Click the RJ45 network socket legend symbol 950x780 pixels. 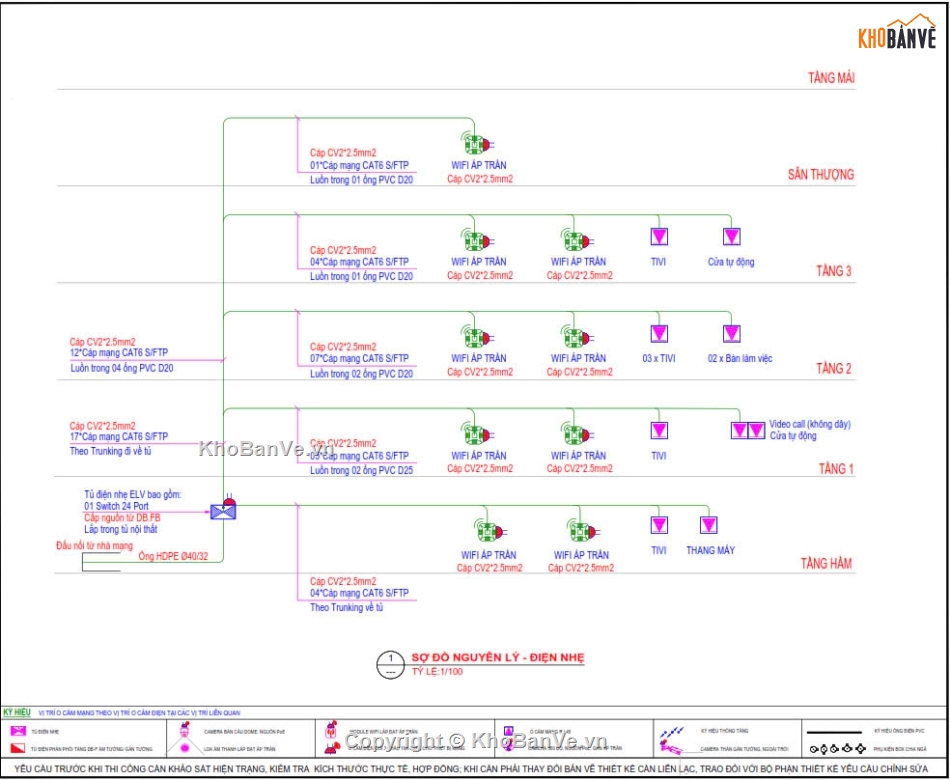tap(510, 731)
